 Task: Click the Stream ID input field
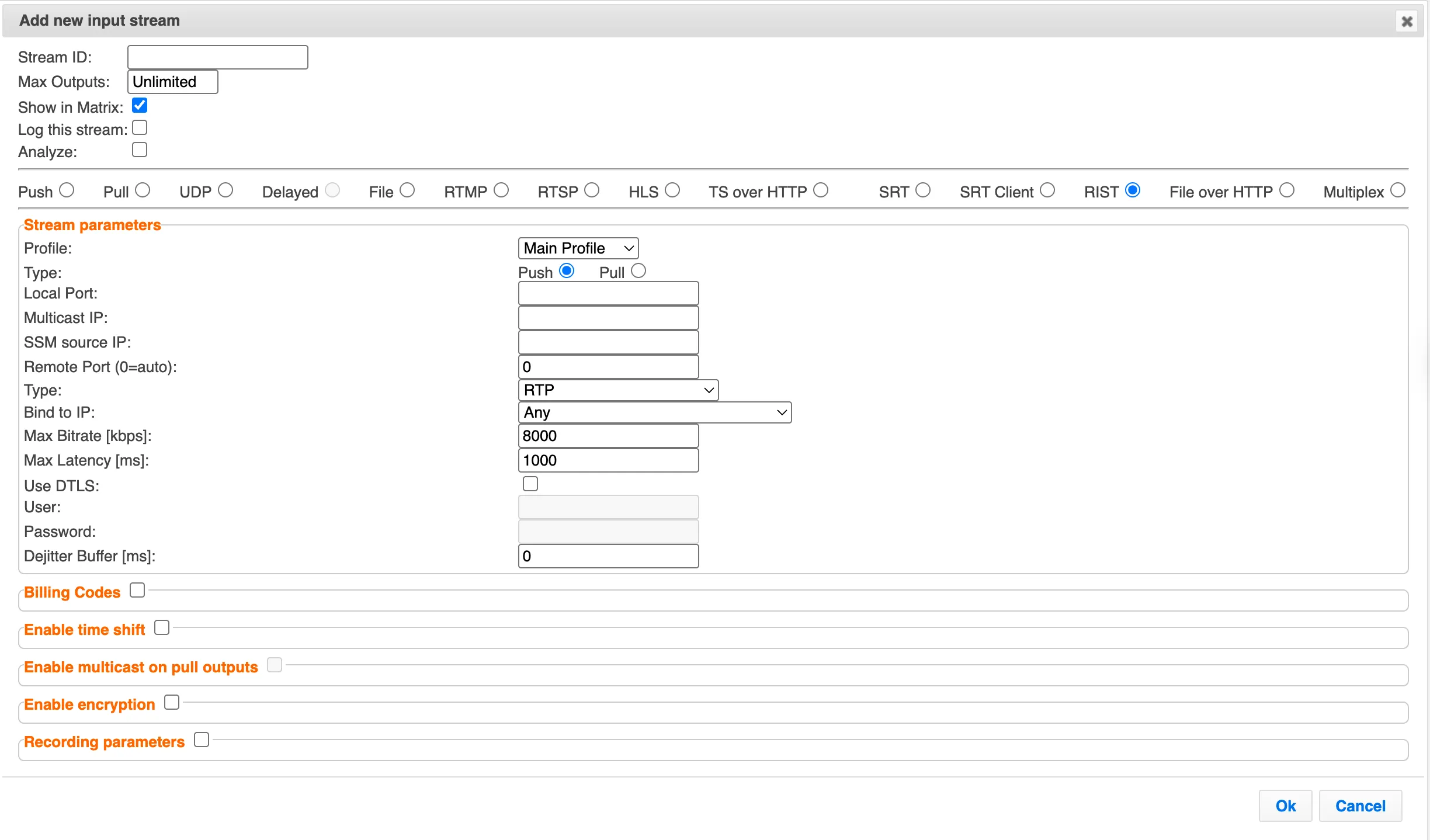point(217,57)
